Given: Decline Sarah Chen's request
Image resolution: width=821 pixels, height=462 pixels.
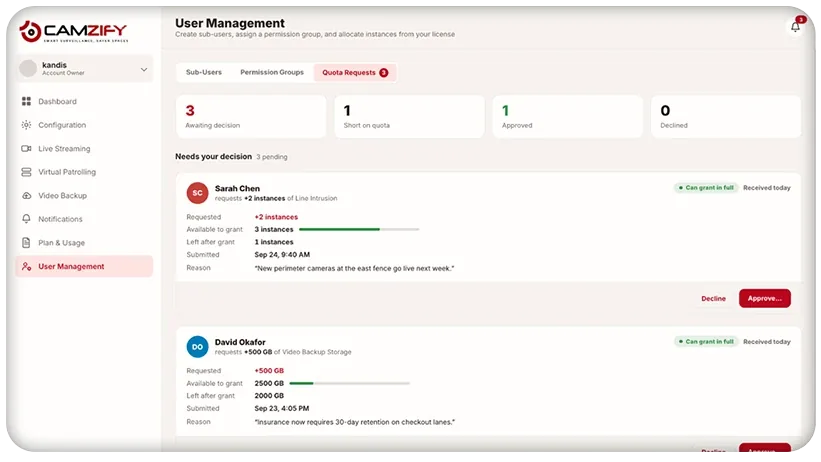Looking at the screenshot, I should 713,298.
